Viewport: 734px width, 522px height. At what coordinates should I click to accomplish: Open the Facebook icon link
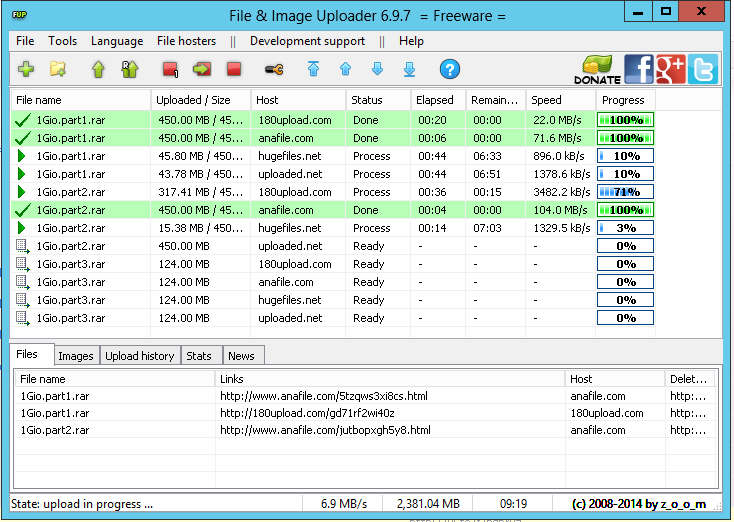638,69
